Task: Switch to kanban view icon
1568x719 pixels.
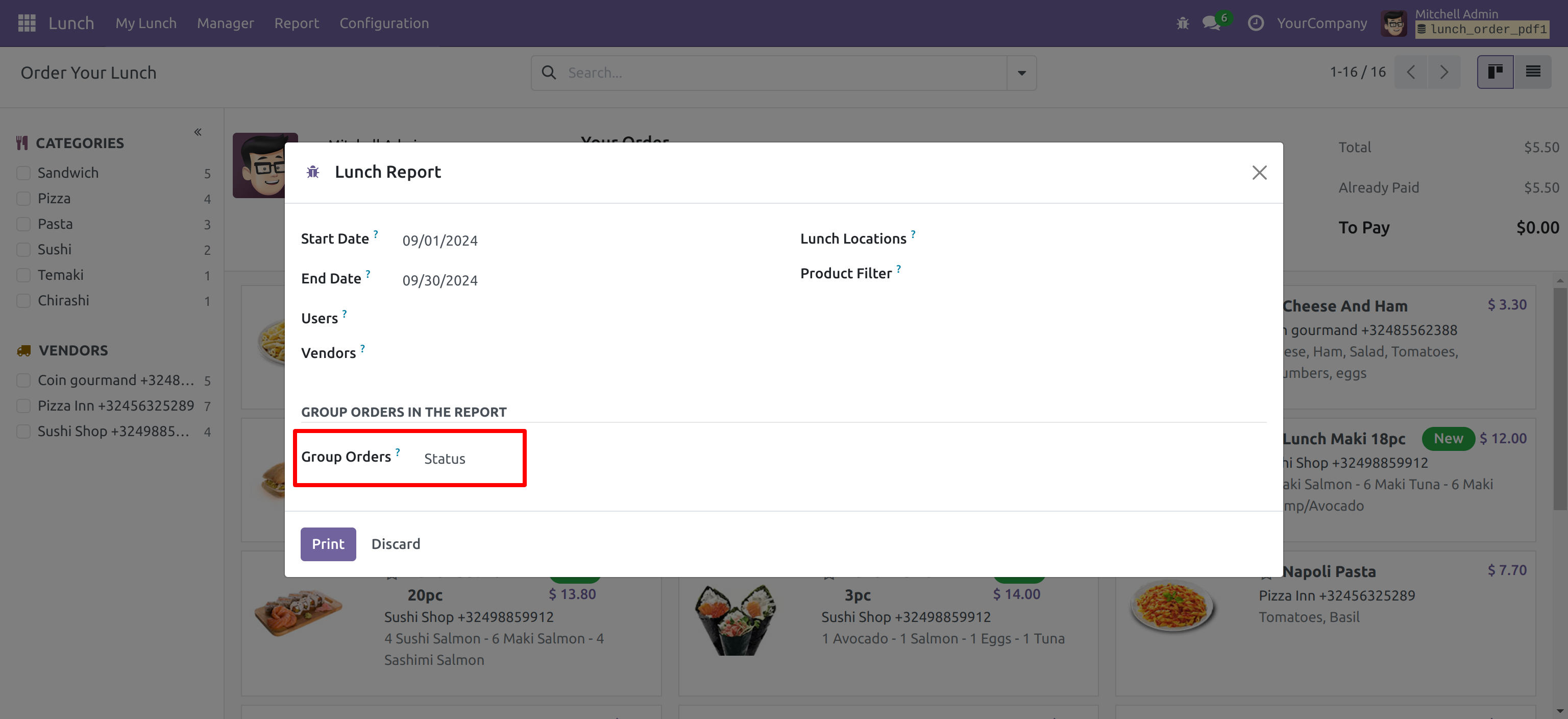Action: 1495,73
